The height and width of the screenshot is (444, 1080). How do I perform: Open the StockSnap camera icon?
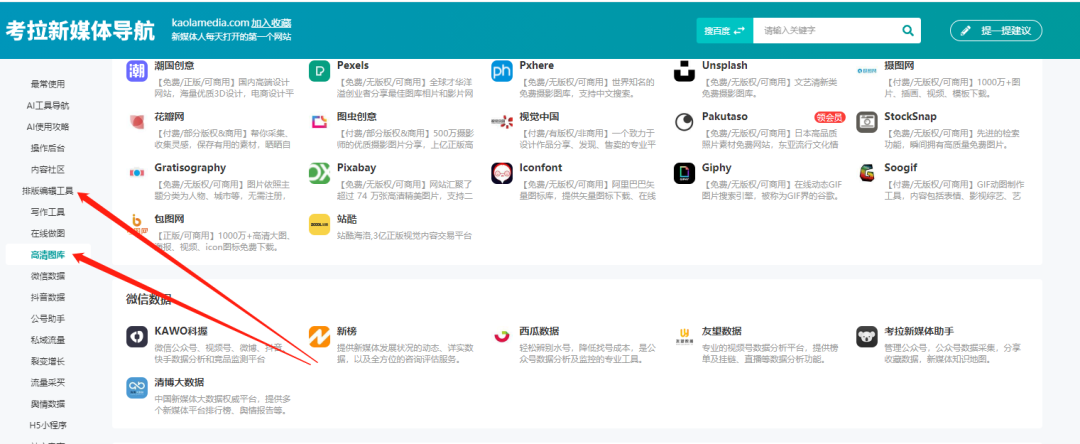pos(866,122)
